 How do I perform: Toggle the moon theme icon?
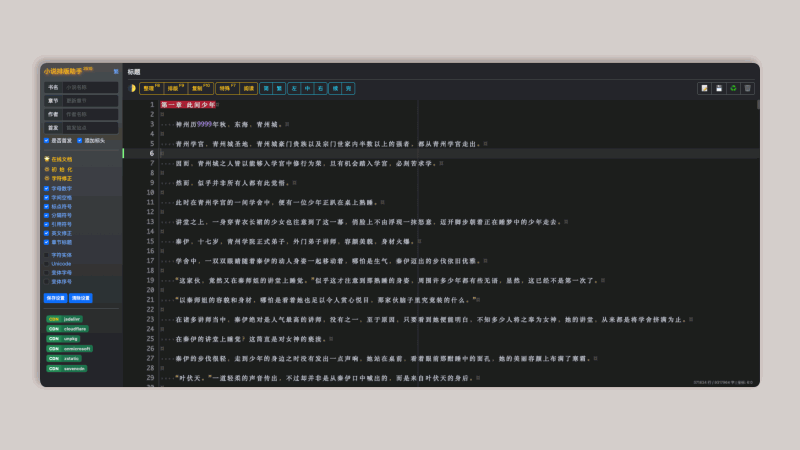pyautogui.click(x=132, y=88)
